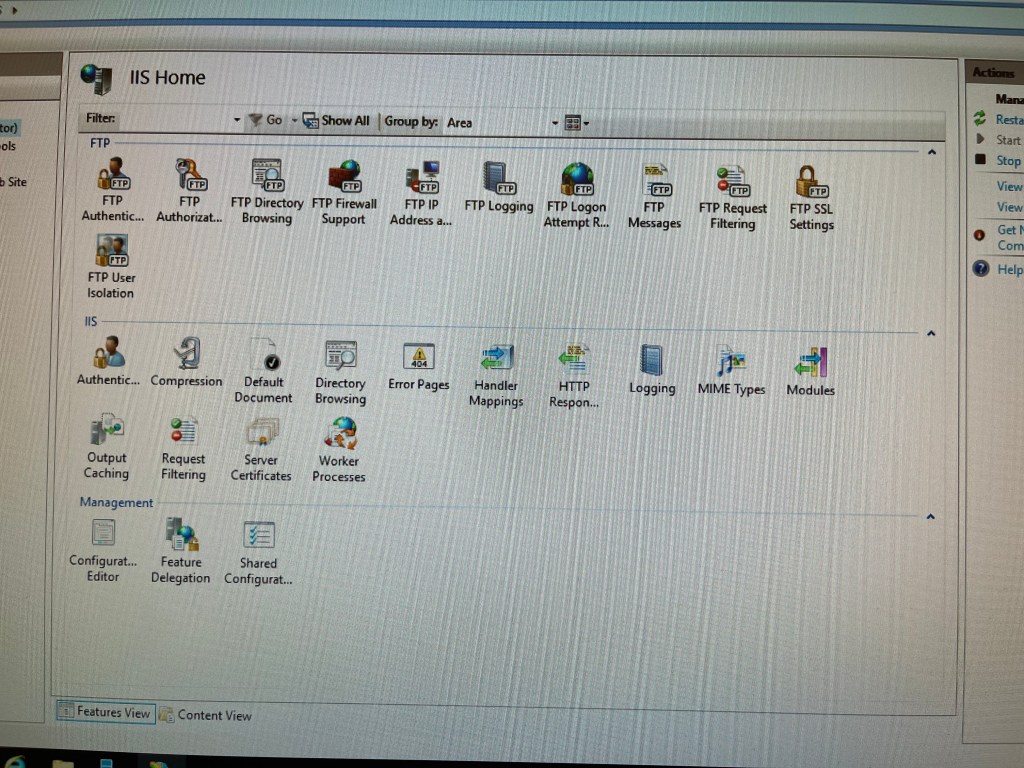Open FTP User Isolation feature
Screen dimensions: 1024x768
(x=111, y=252)
